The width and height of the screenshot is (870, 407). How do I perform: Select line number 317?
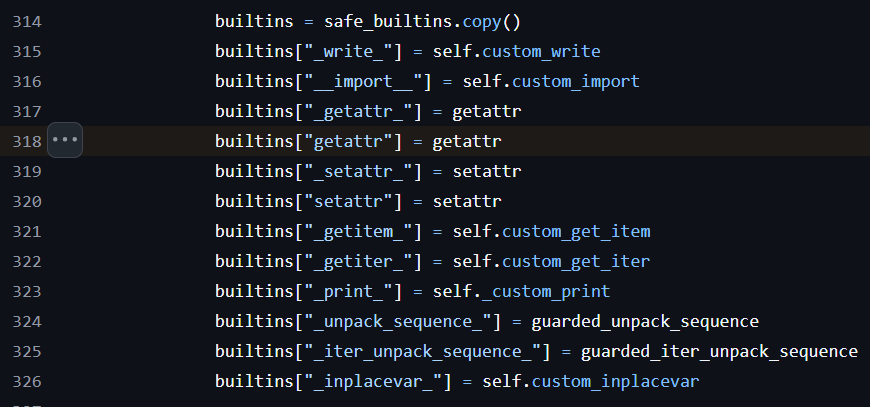[x=27, y=111]
